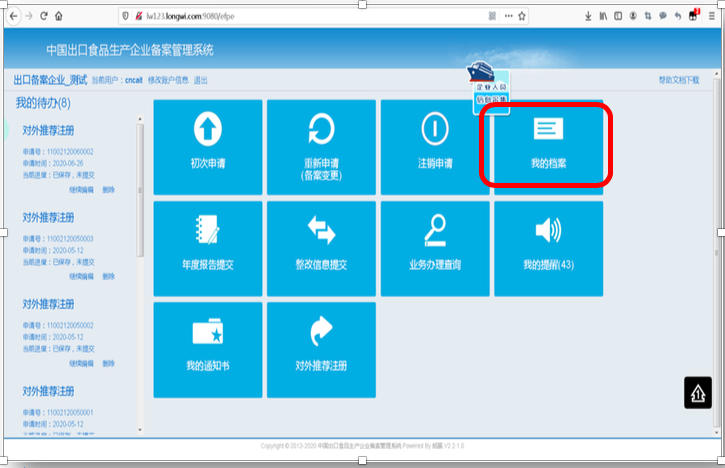725x468 pixels.
Task: Open 整改信息提交 tile
Action: (x=321, y=248)
